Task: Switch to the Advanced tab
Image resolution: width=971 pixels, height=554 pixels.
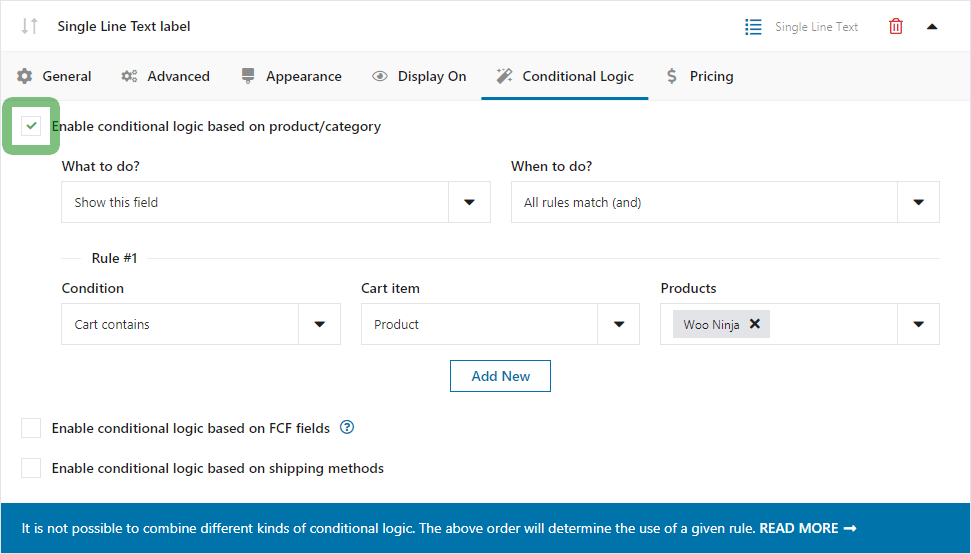Action: tap(165, 76)
